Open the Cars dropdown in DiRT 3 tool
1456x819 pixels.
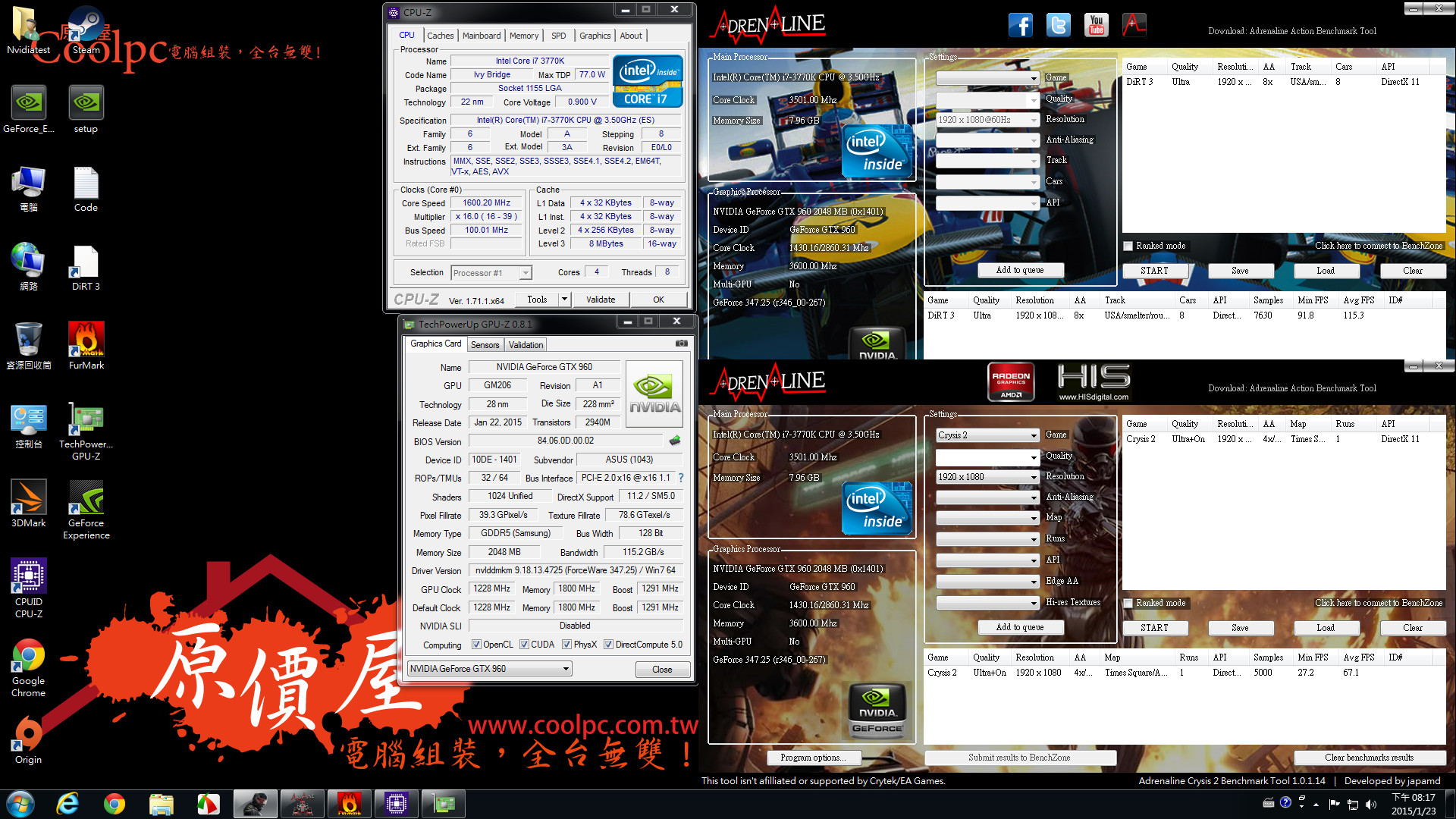[x=987, y=182]
